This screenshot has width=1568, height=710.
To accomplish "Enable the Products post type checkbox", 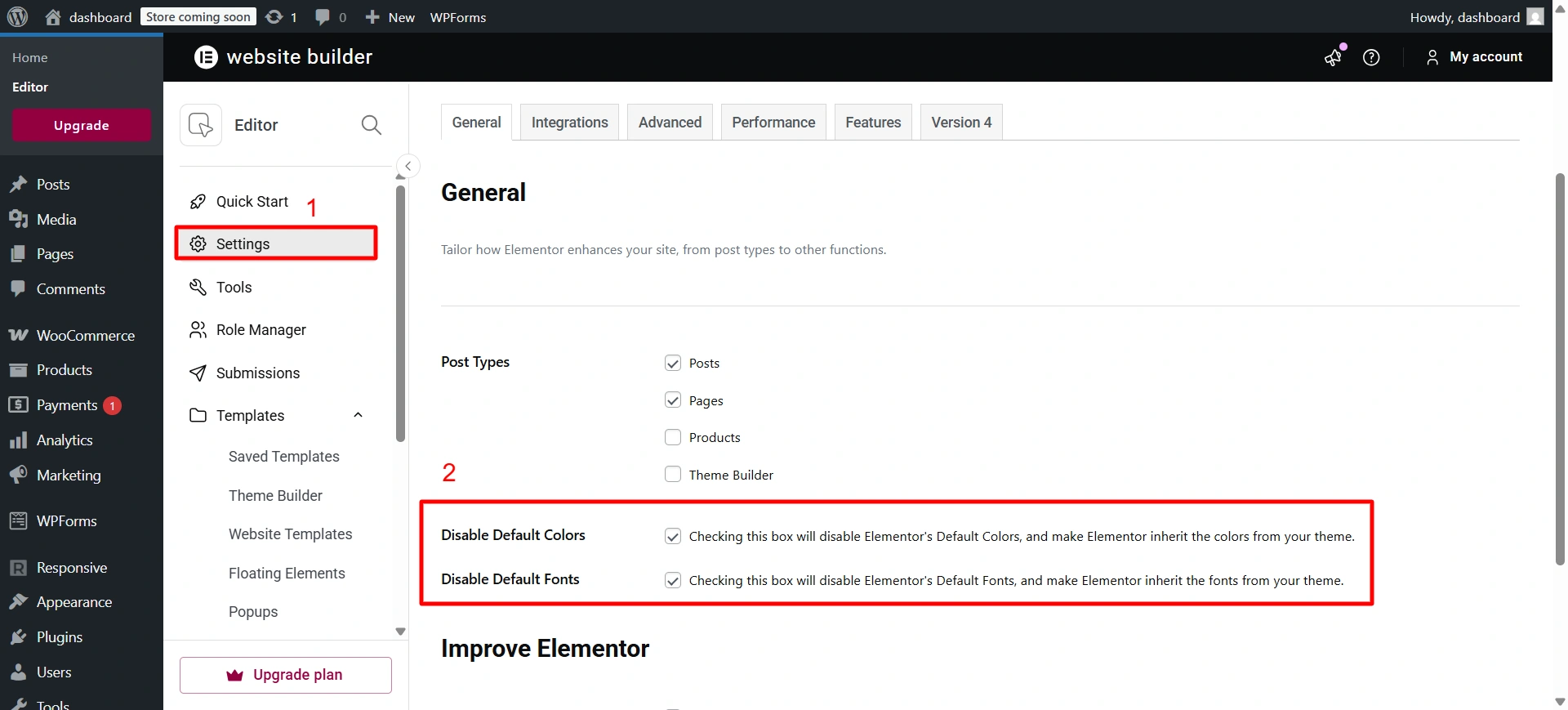I will (x=673, y=438).
